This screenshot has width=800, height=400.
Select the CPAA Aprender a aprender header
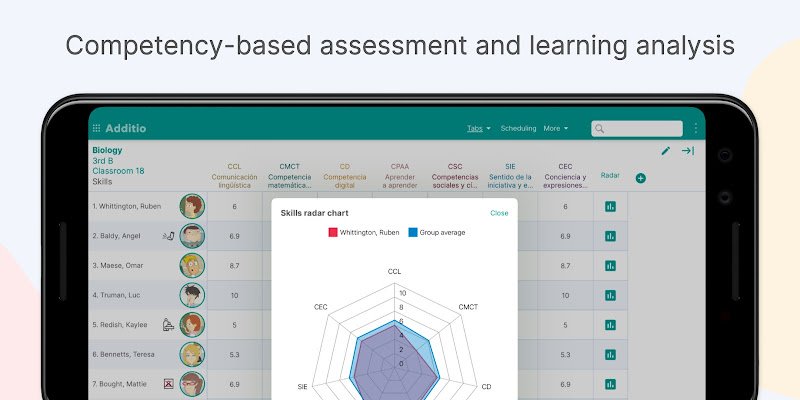[x=400, y=176]
